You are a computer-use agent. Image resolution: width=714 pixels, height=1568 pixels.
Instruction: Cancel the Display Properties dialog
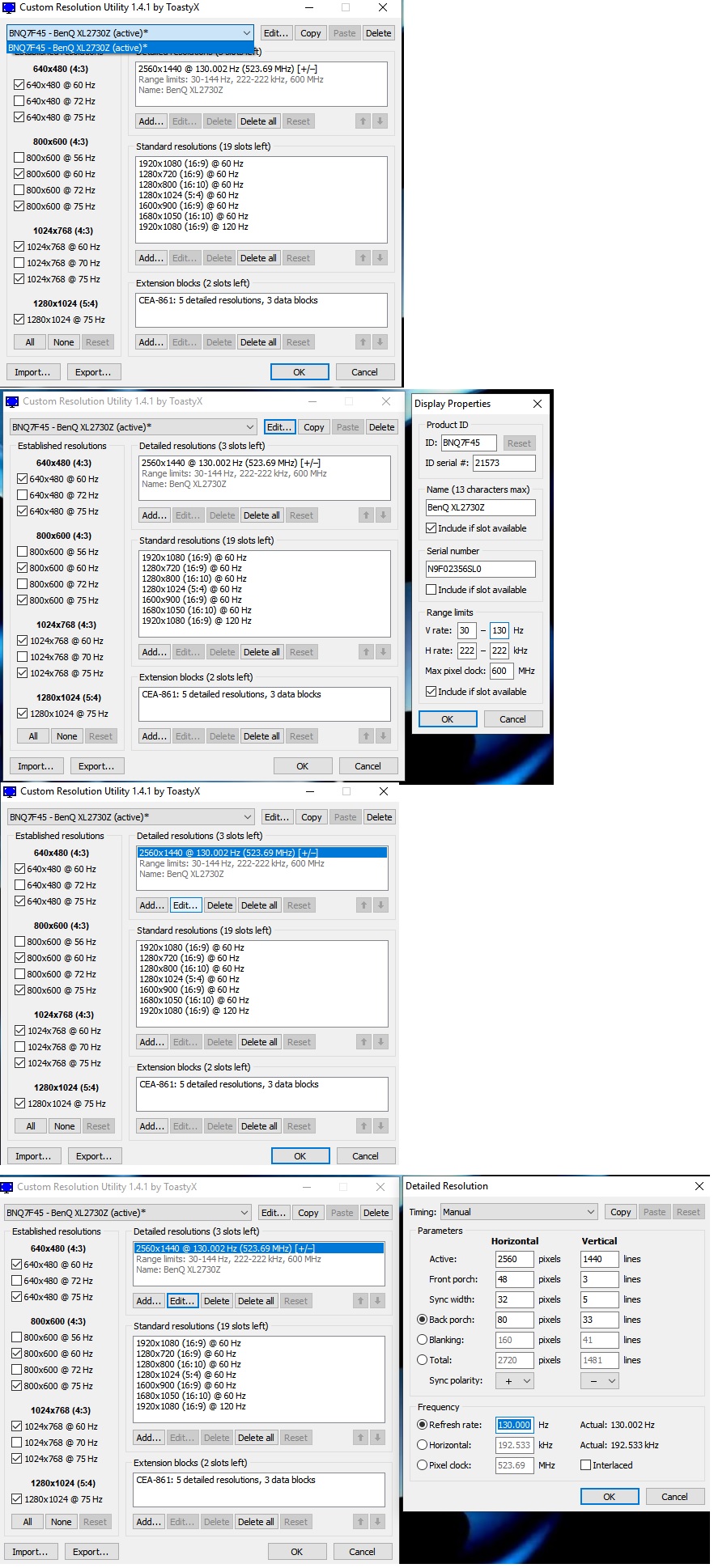pos(512,719)
